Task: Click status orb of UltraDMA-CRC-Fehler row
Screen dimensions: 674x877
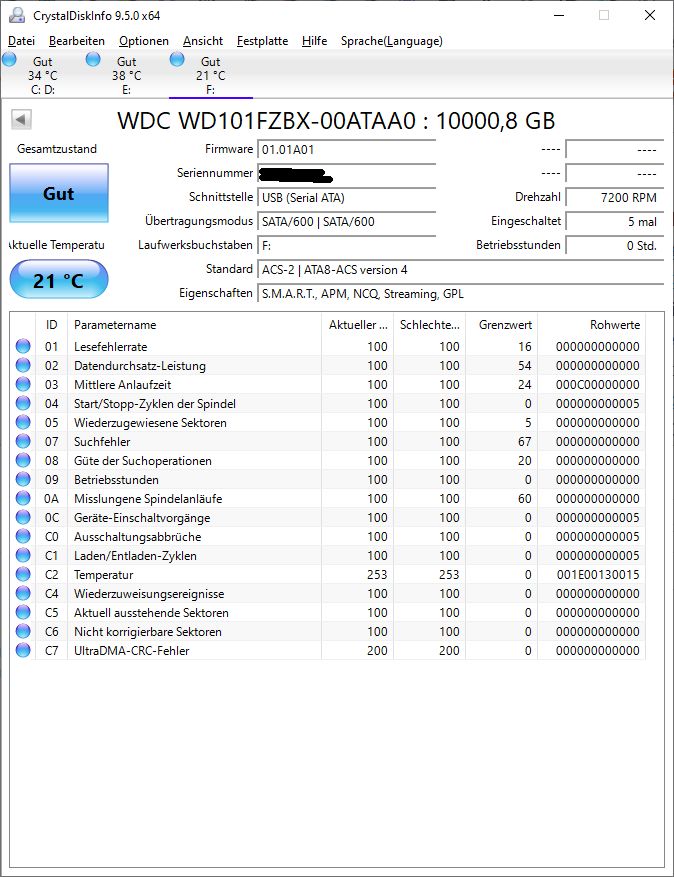Action: [23, 650]
